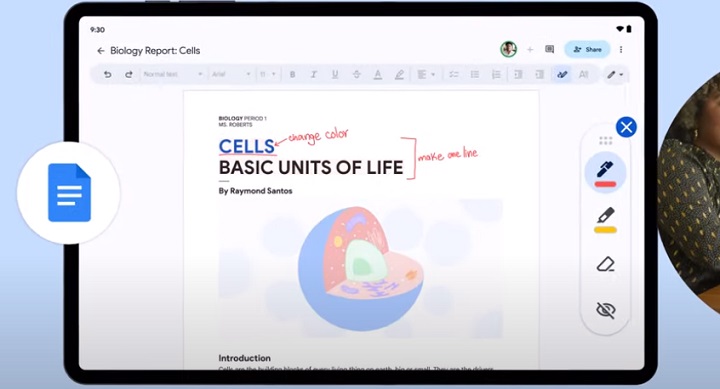The width and height of the screenshot is (720, 389).
Task: Close the markup tool panel
Action: tap(626, 127)
